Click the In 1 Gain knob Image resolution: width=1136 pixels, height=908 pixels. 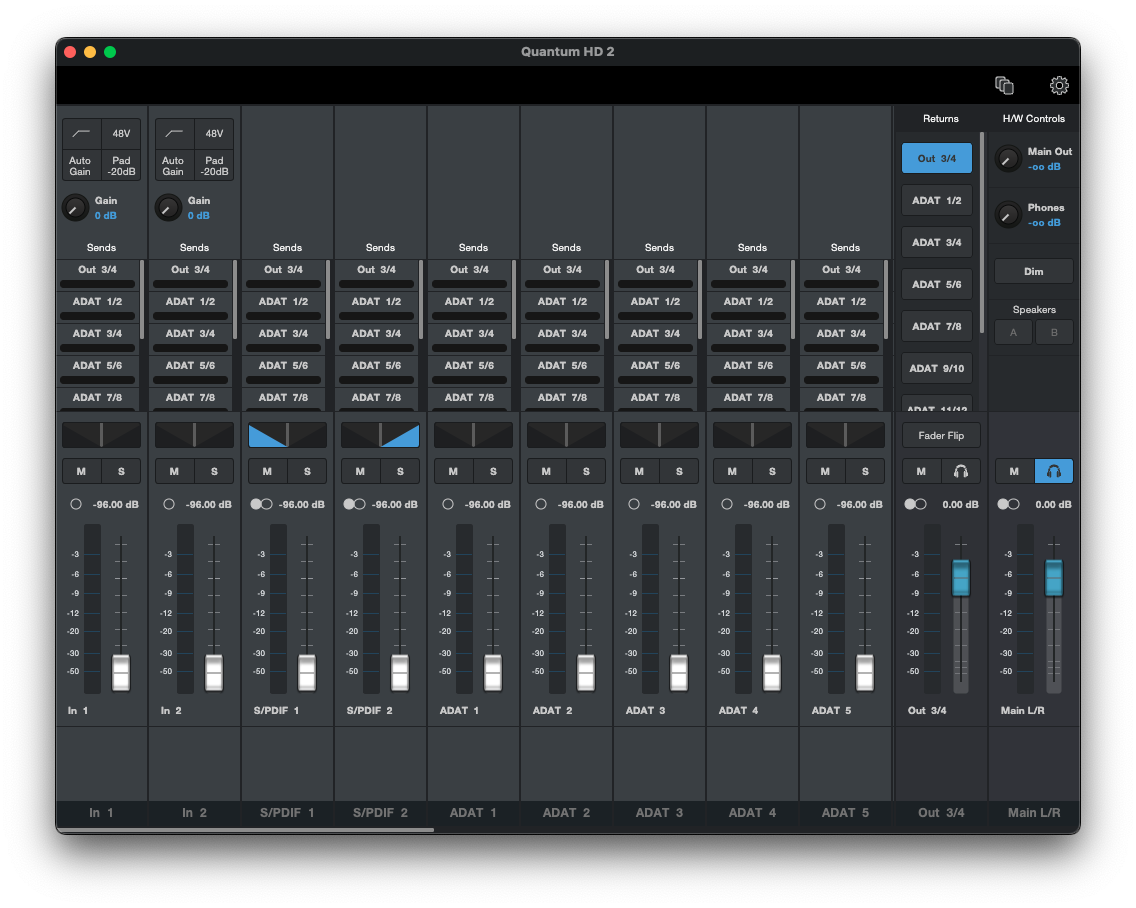(x=75, y=208)
